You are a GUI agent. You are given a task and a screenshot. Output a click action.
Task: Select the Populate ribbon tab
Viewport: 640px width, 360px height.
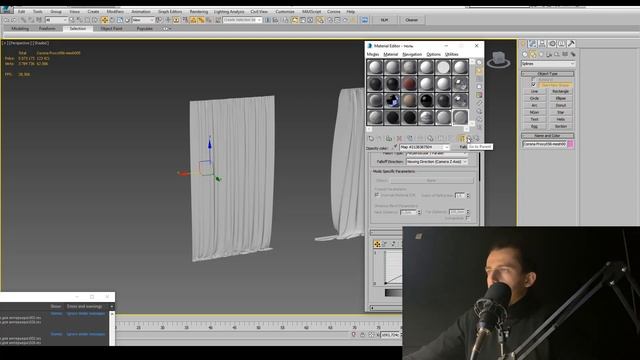[x=145, y=29]
